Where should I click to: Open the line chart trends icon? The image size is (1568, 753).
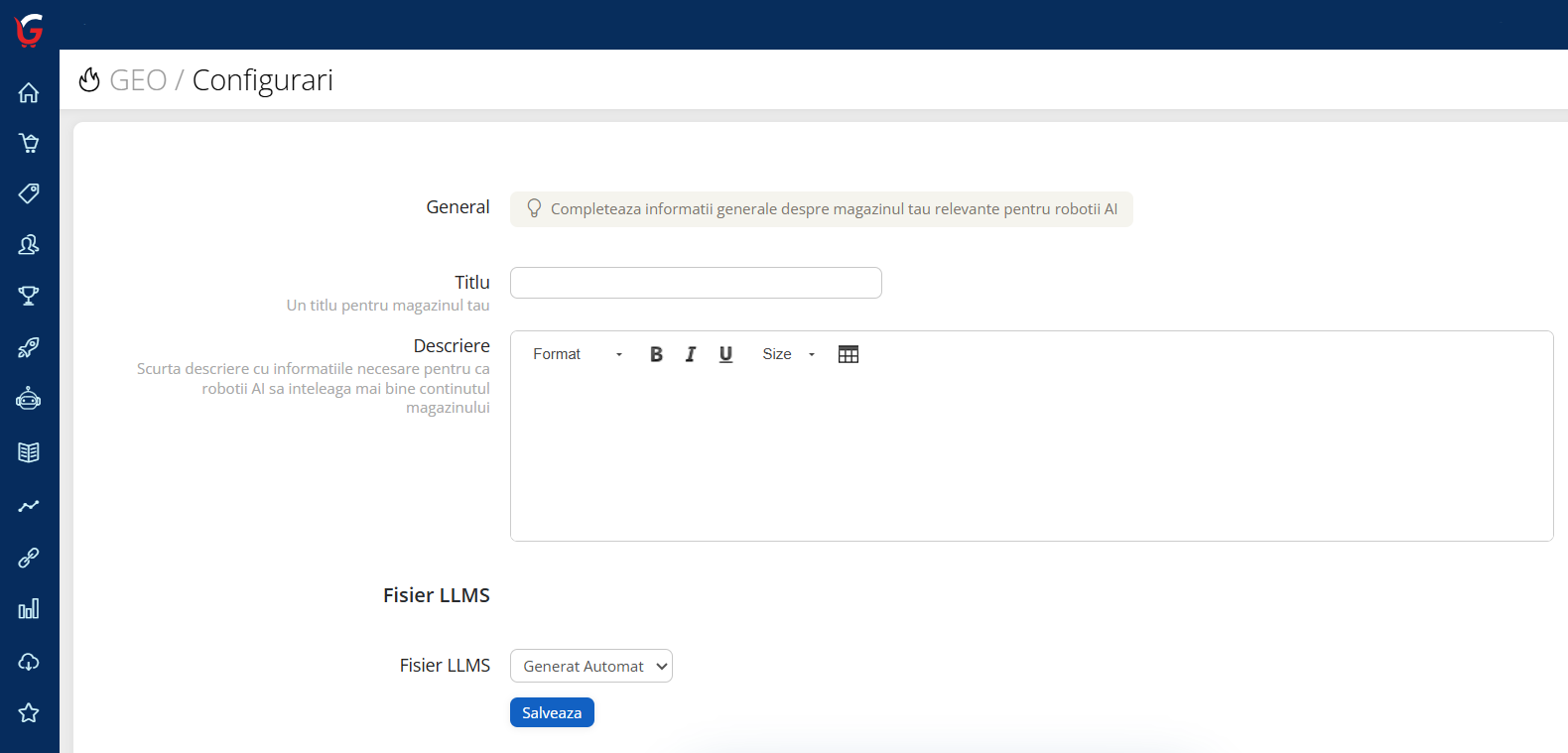tap(29, 506)
